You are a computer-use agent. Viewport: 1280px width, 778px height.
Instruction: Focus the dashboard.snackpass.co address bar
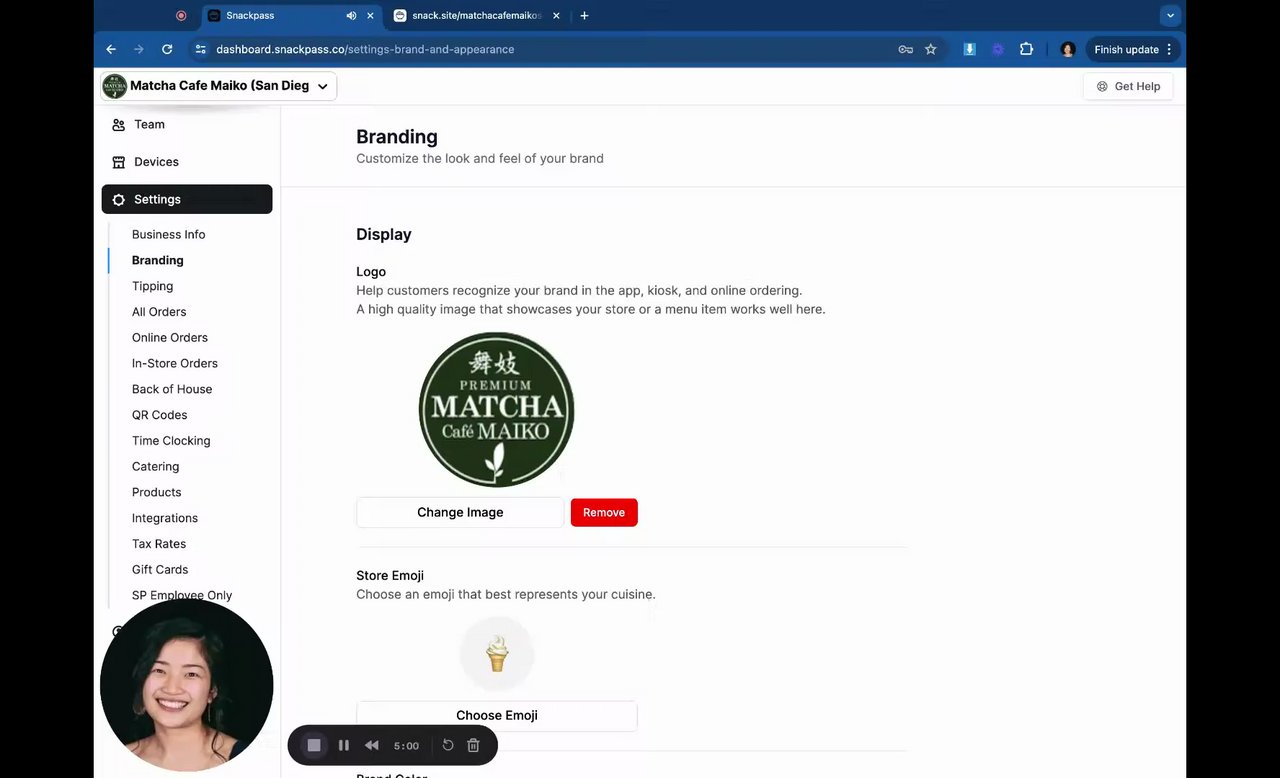[x=365, y=49]
